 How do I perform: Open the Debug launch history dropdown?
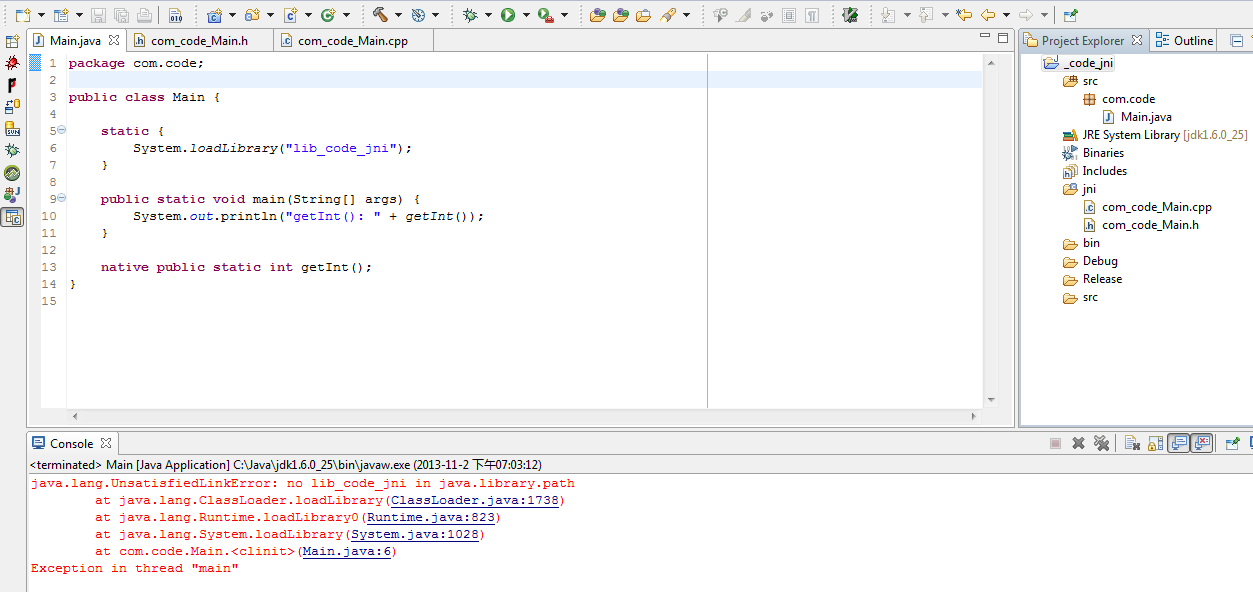(487, 15)
